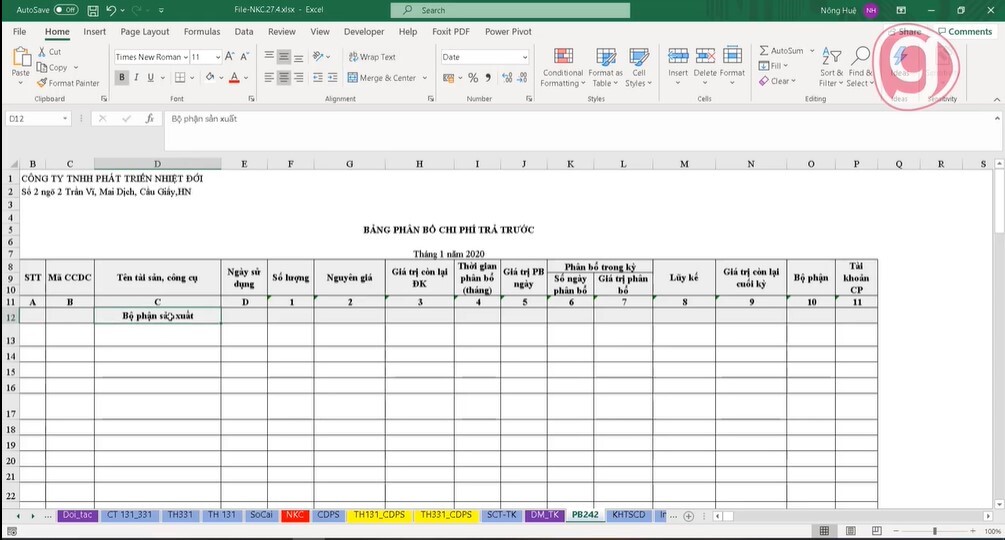Screen dimensions: 1005x540
Task: Apply percent style to selected cell
Action: point(473,78)
